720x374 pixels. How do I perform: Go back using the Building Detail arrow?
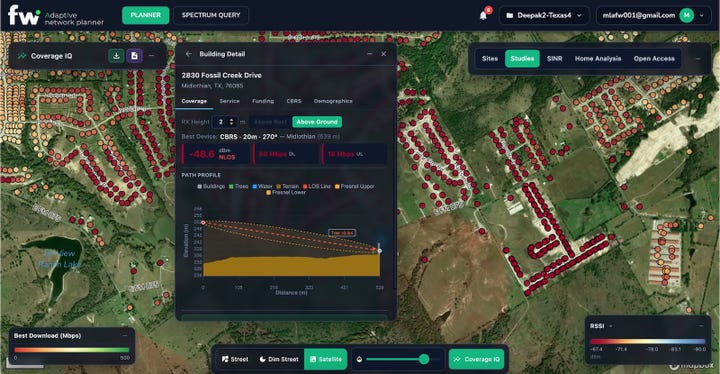[x=188, y=54]
